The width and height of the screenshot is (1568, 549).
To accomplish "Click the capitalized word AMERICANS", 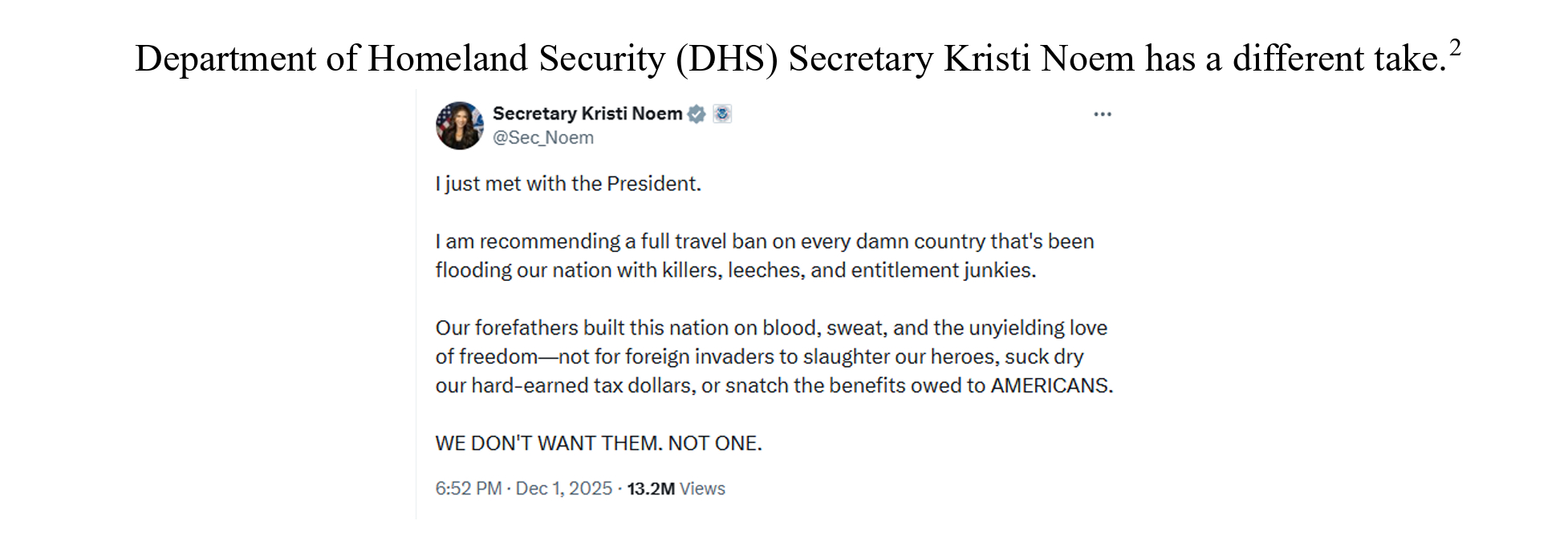I will 1050,386.
